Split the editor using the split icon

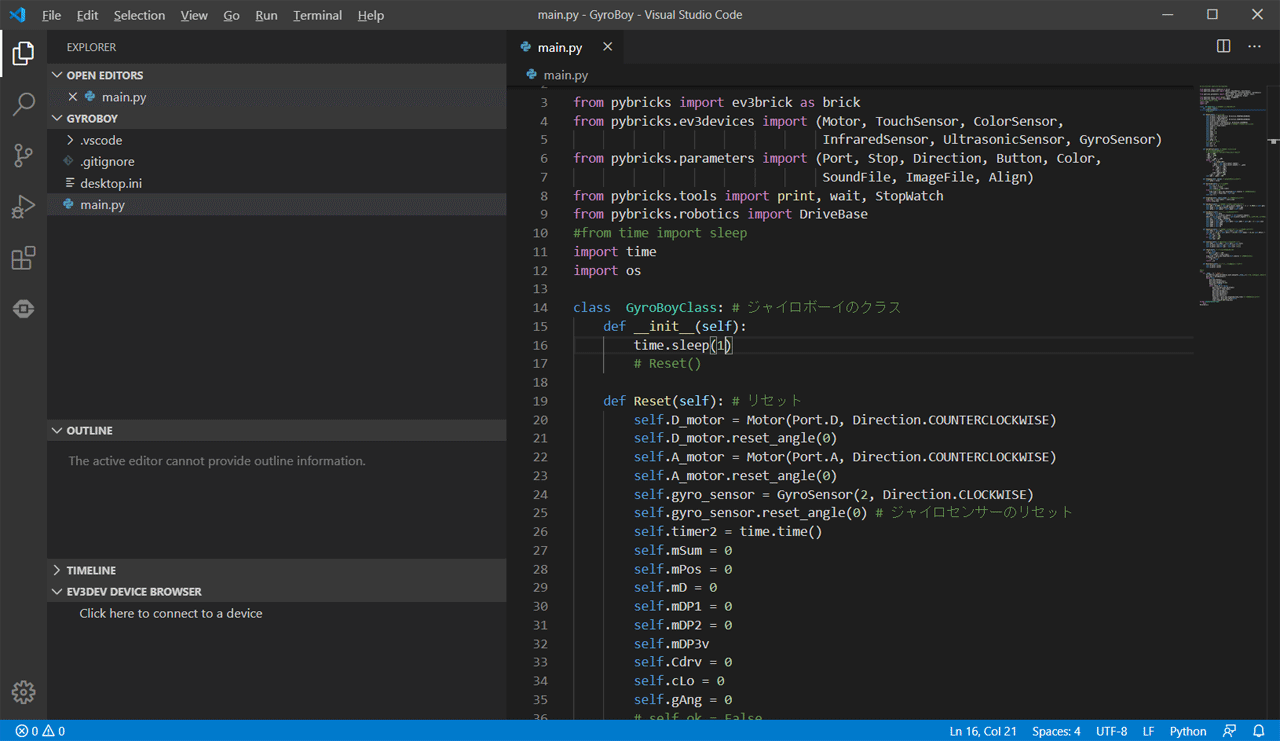click(1222, 46)
